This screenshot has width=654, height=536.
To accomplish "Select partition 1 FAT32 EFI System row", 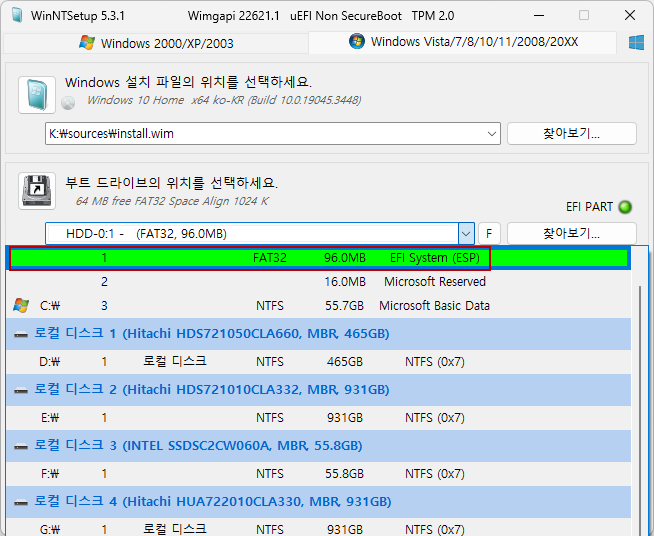I will click(x=319, y=258).
